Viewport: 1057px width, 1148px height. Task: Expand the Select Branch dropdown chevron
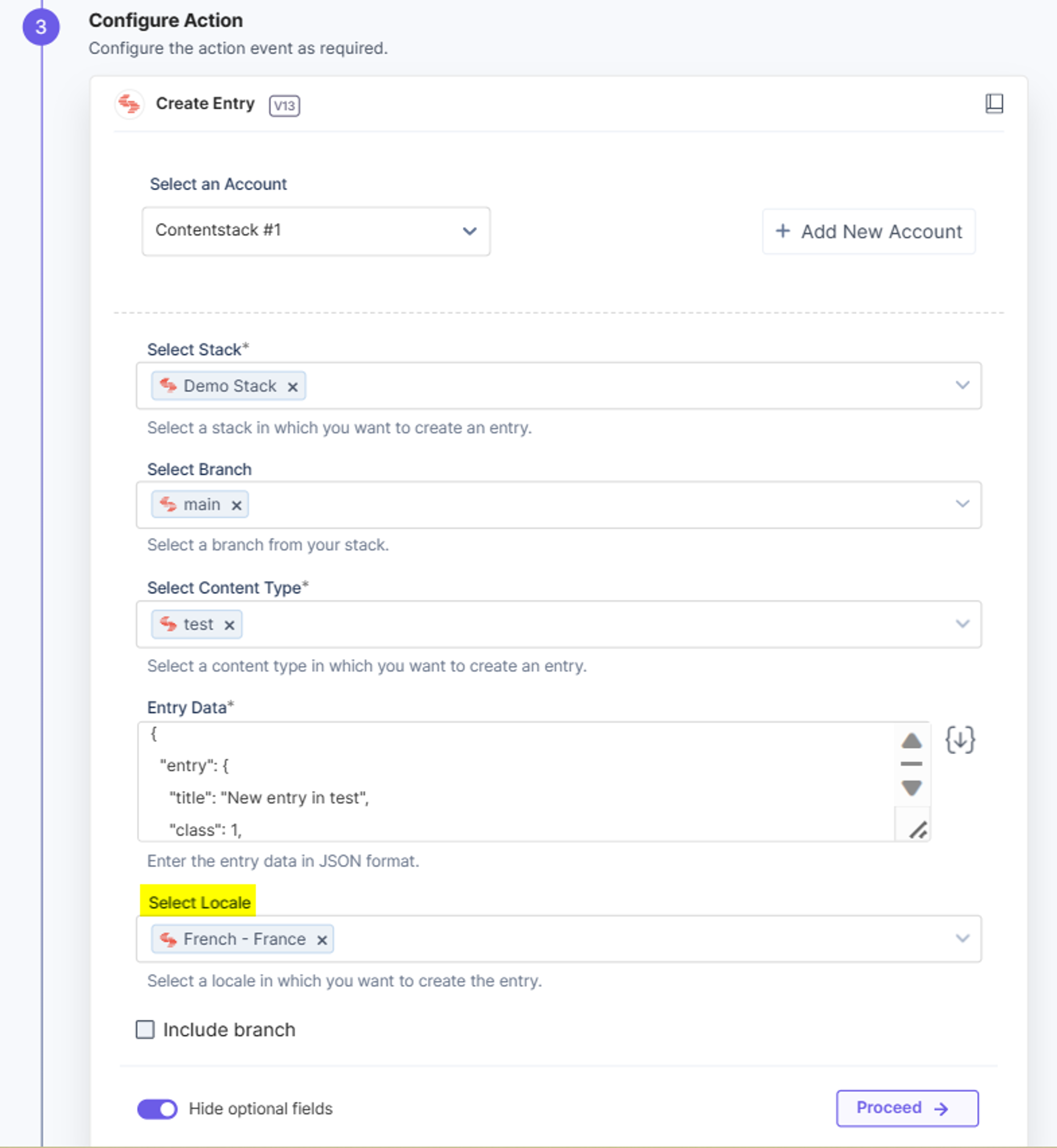coord(963,504)
